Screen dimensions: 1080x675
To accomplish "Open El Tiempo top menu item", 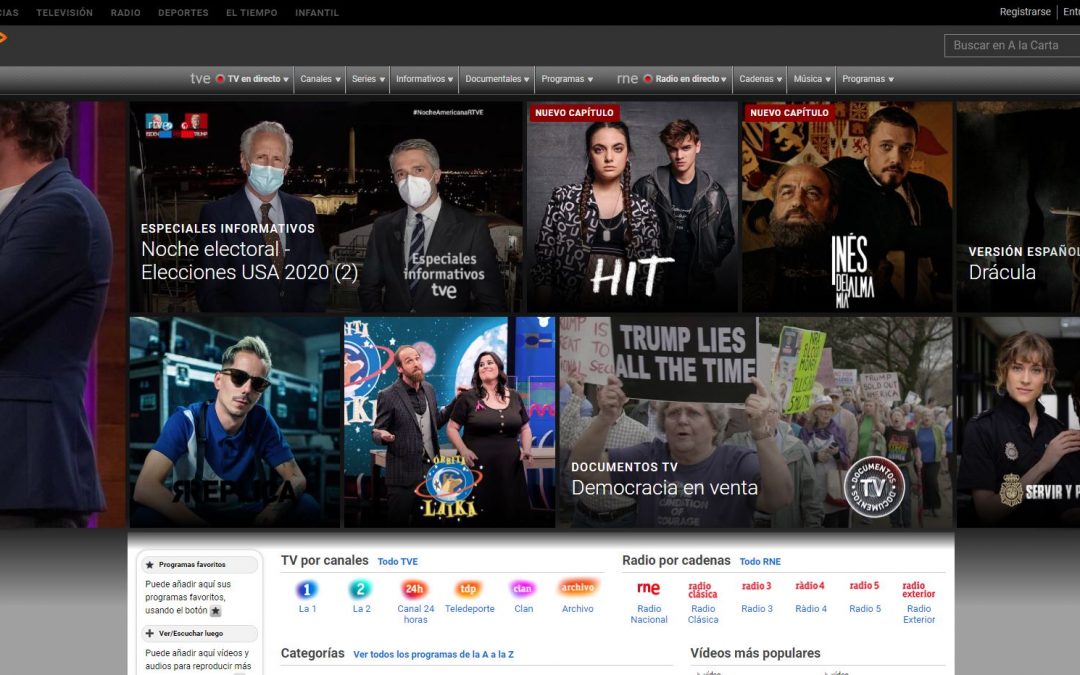I will pyautogui.click(x=252, y=13).
